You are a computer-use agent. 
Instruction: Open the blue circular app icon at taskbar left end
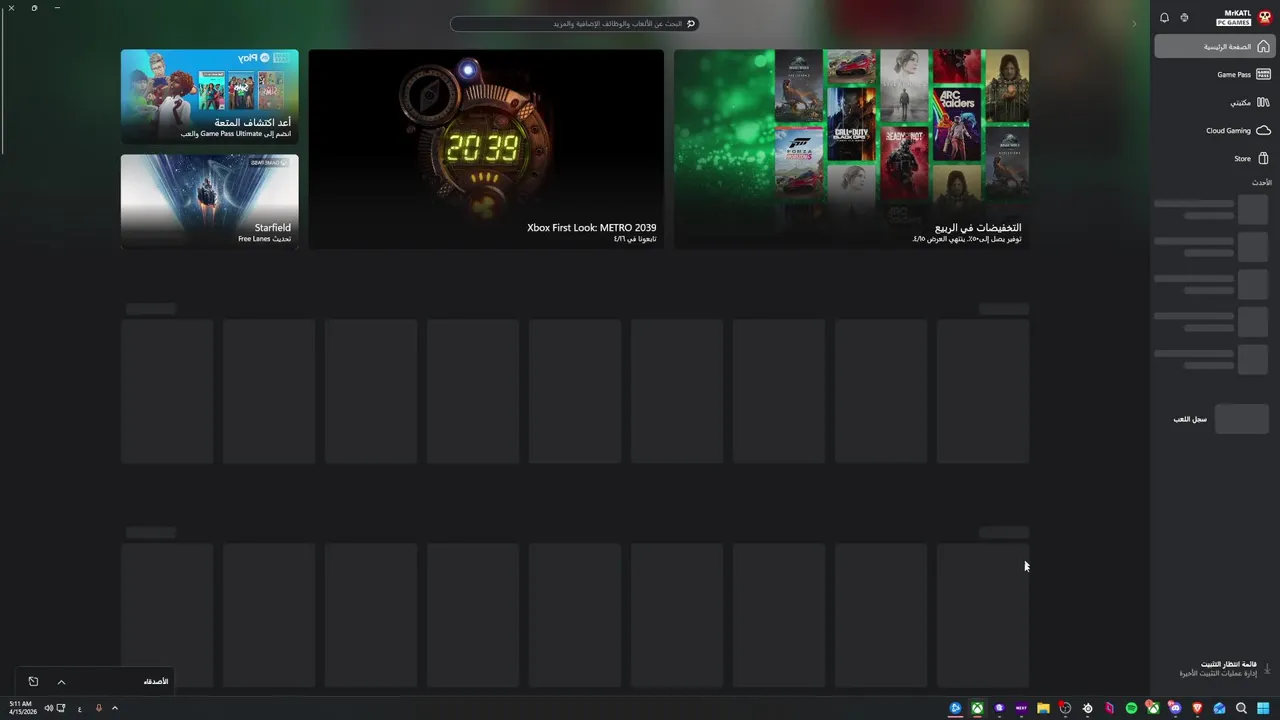(x=955, y=708)
